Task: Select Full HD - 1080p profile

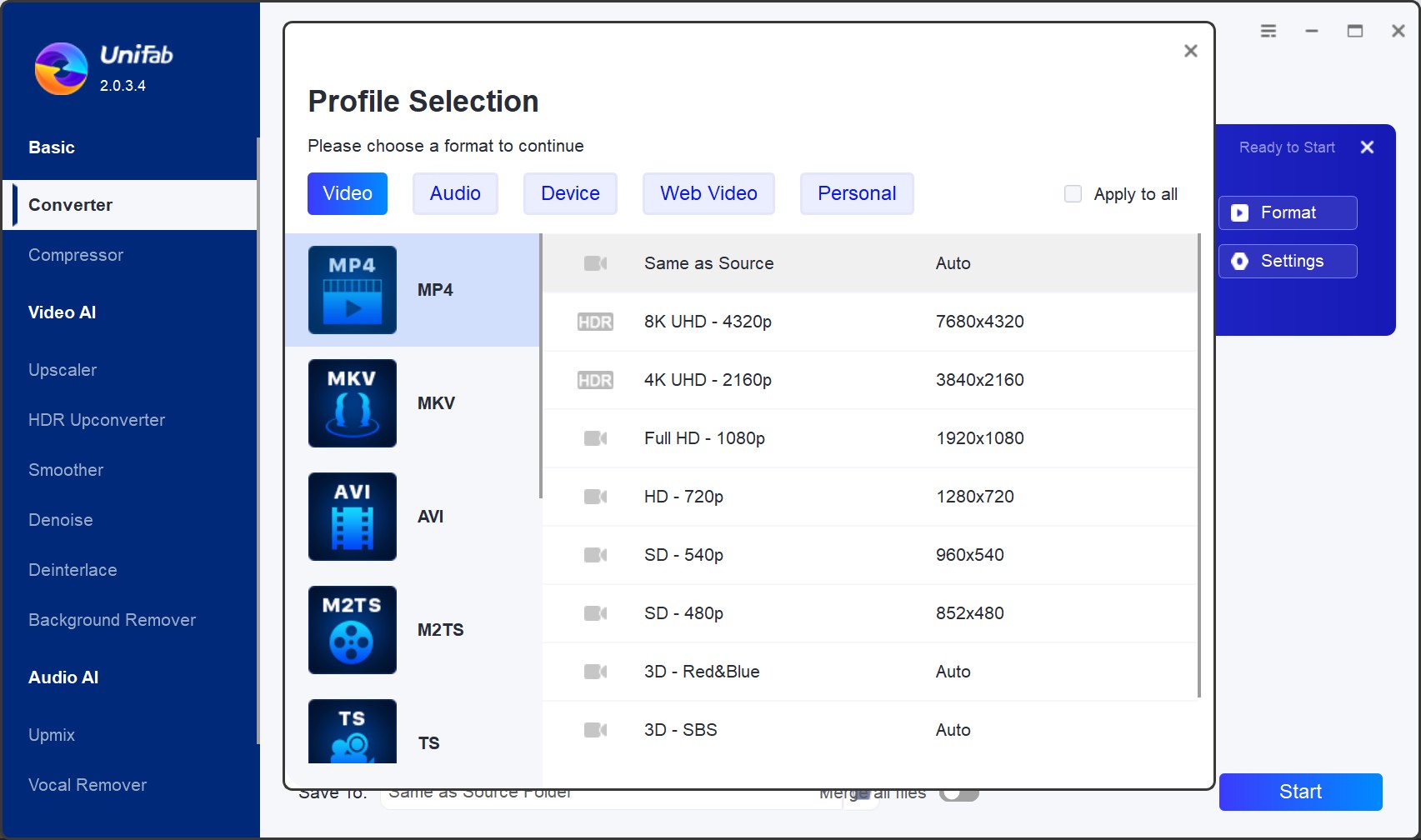Action: coord(869,438)
